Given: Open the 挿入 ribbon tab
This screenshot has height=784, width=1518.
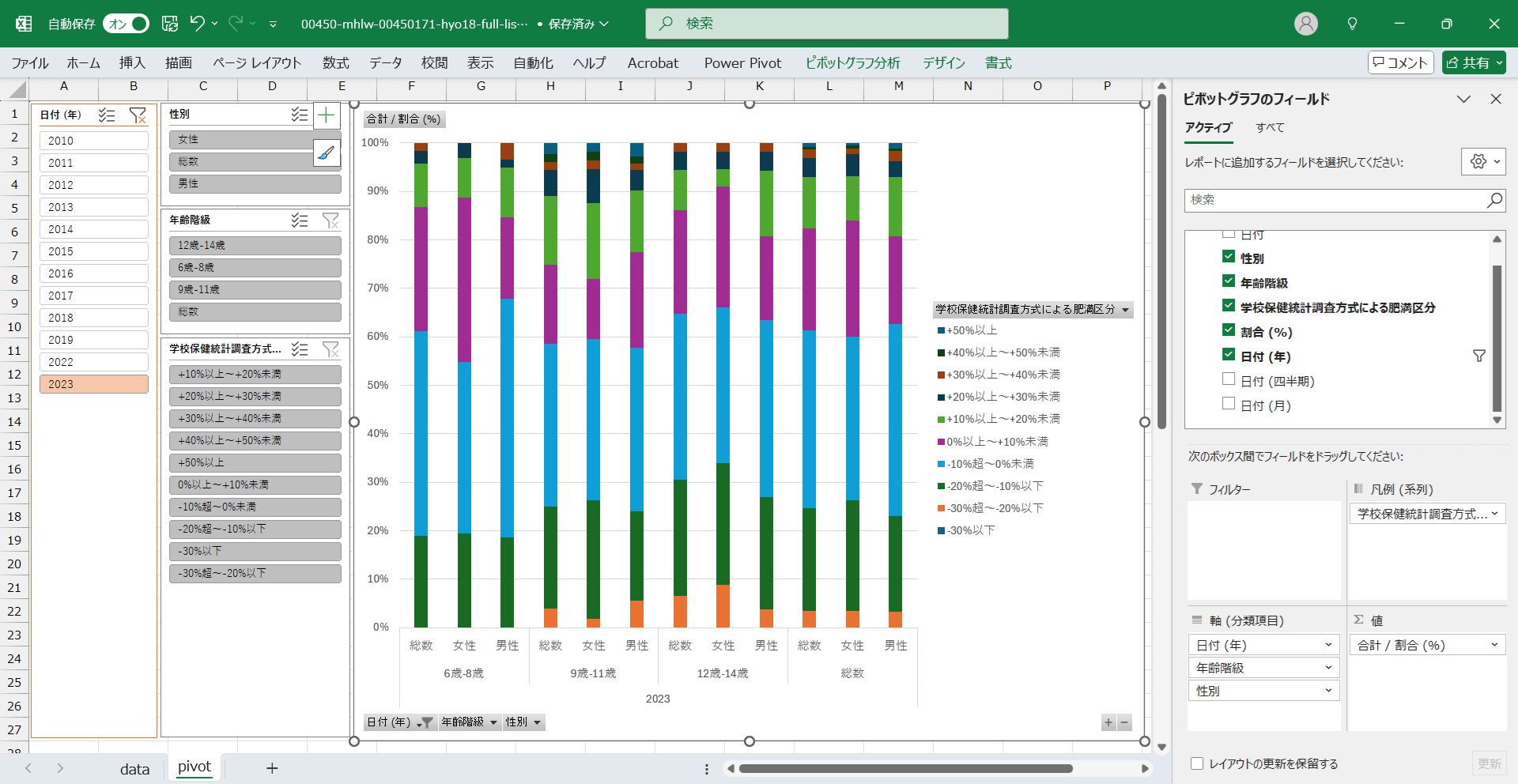Looking at the screenshot, I should tap(132, 63).
